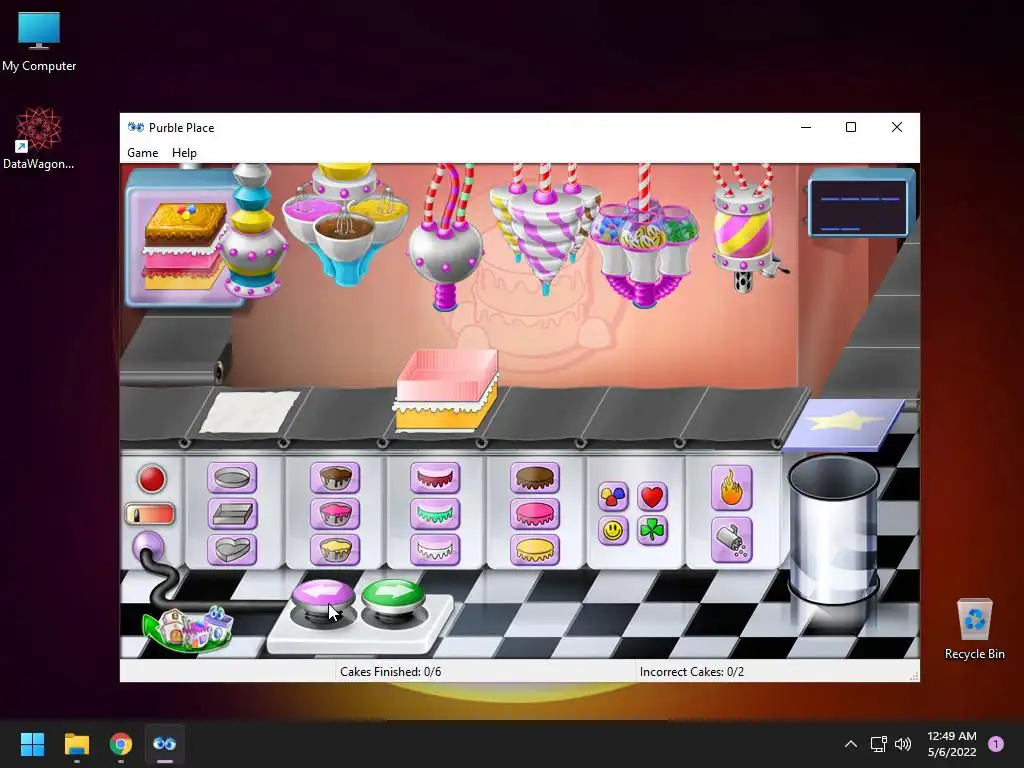Click the Purble Place title bar icon
The height and width of the screenshot is (768, 1024).
(x=135, y=127)
